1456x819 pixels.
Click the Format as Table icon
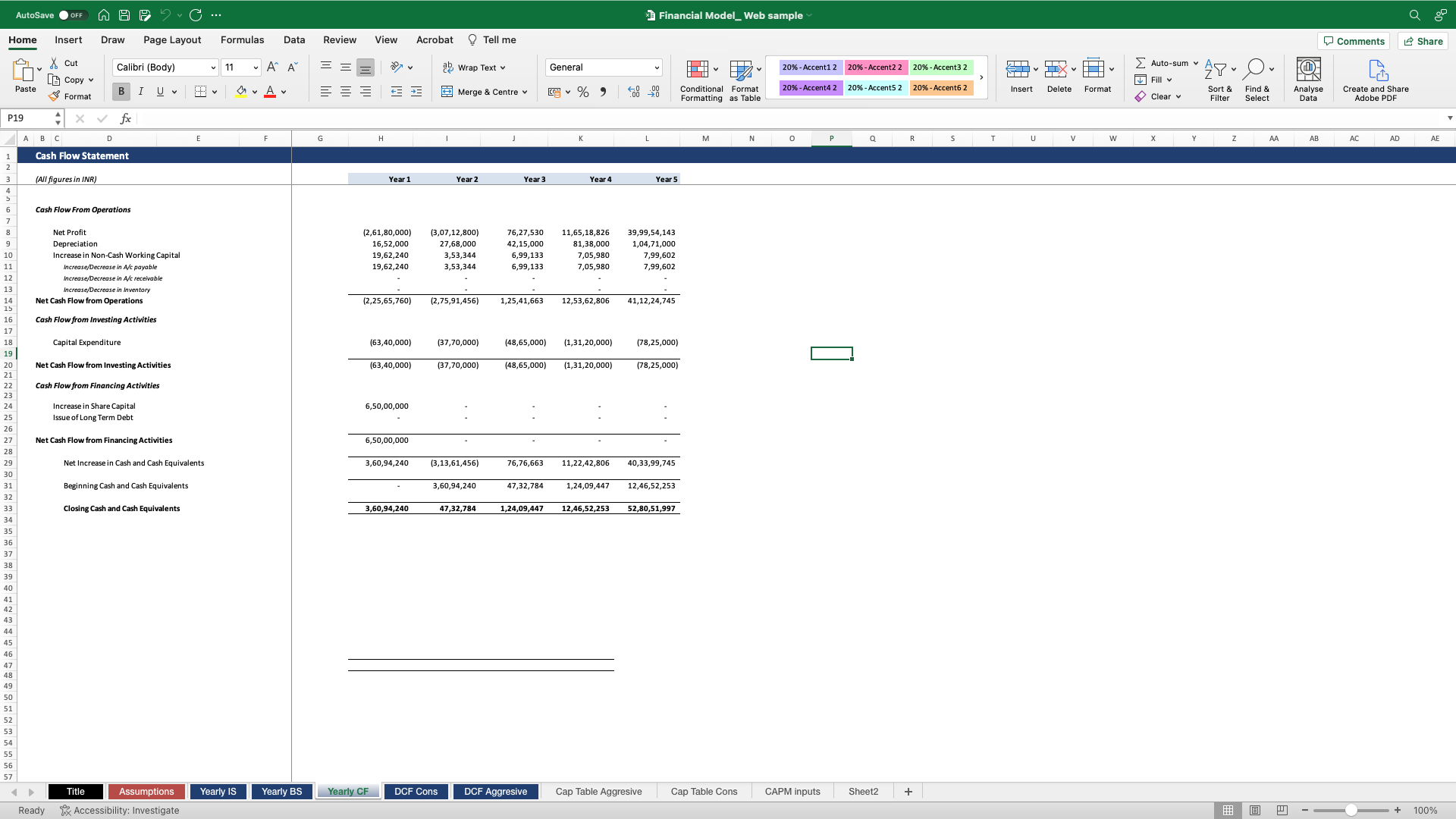pos(740,70)
